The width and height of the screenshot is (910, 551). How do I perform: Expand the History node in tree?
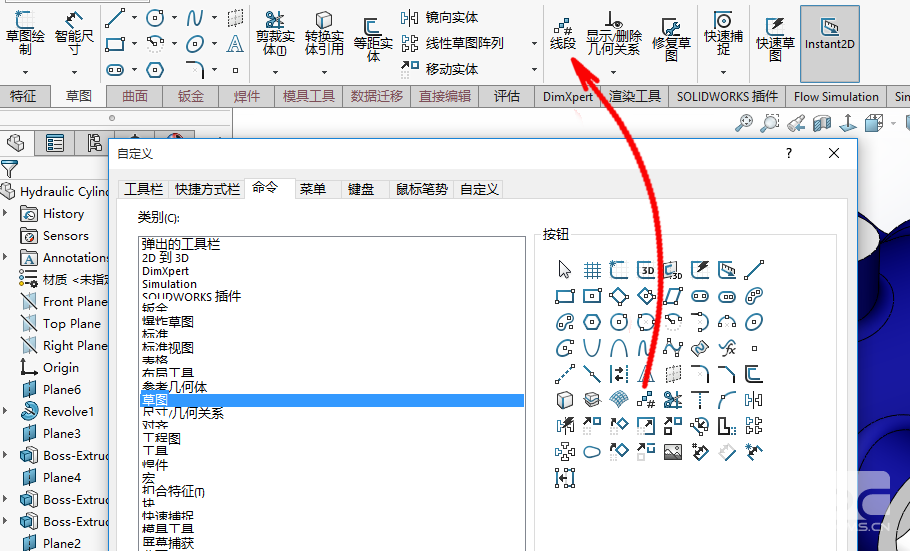click(5, 213)
